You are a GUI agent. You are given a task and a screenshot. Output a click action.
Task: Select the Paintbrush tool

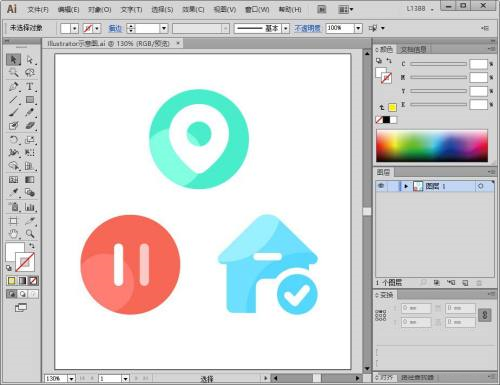click(13, 113)
